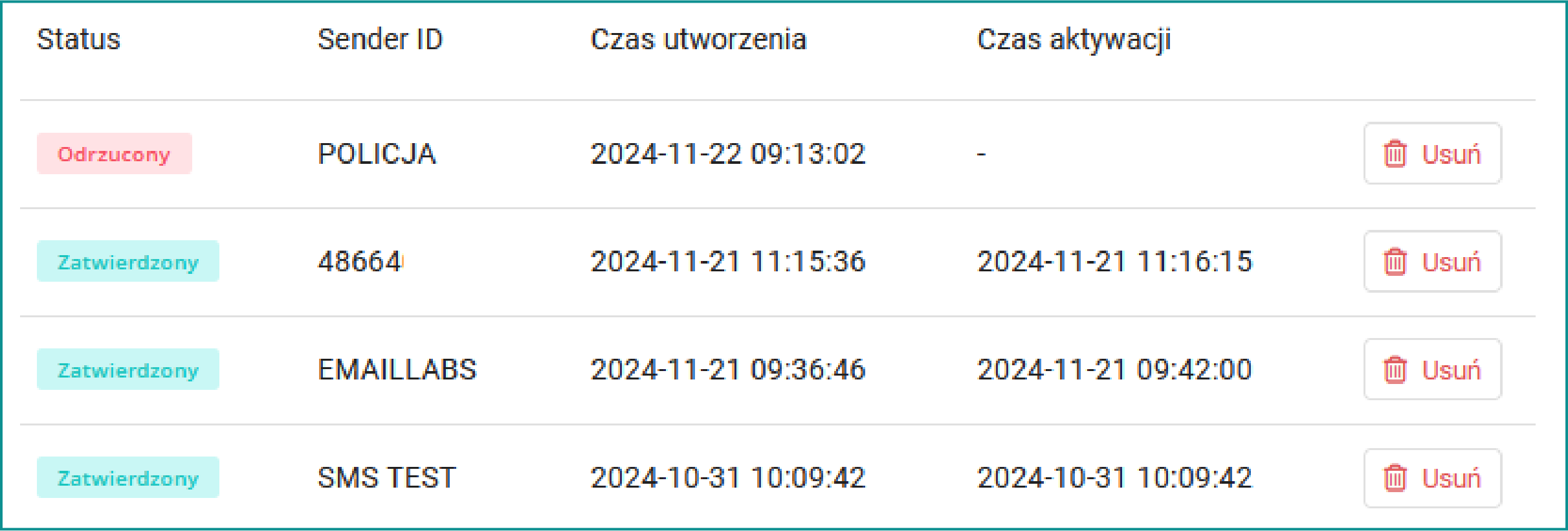This screenshot has height=531, width=1568.
Task: Click the trash icon in POLICJA row
Action: click(1395, 154)
